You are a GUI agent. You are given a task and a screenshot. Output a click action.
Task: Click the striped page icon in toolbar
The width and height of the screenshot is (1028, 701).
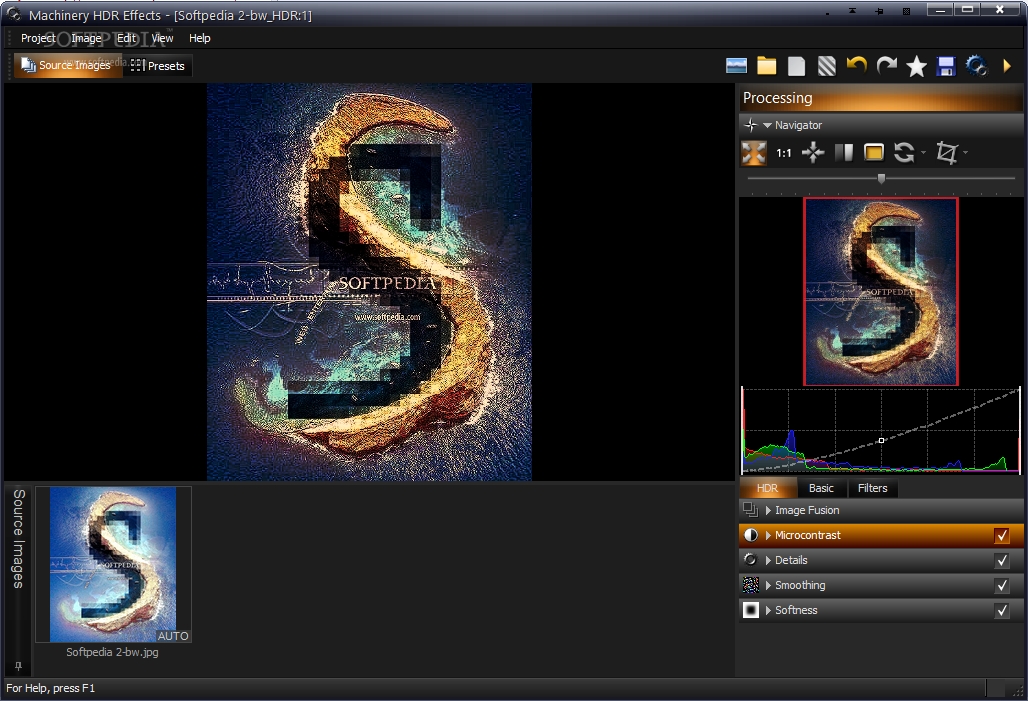[x=827, y=66]
